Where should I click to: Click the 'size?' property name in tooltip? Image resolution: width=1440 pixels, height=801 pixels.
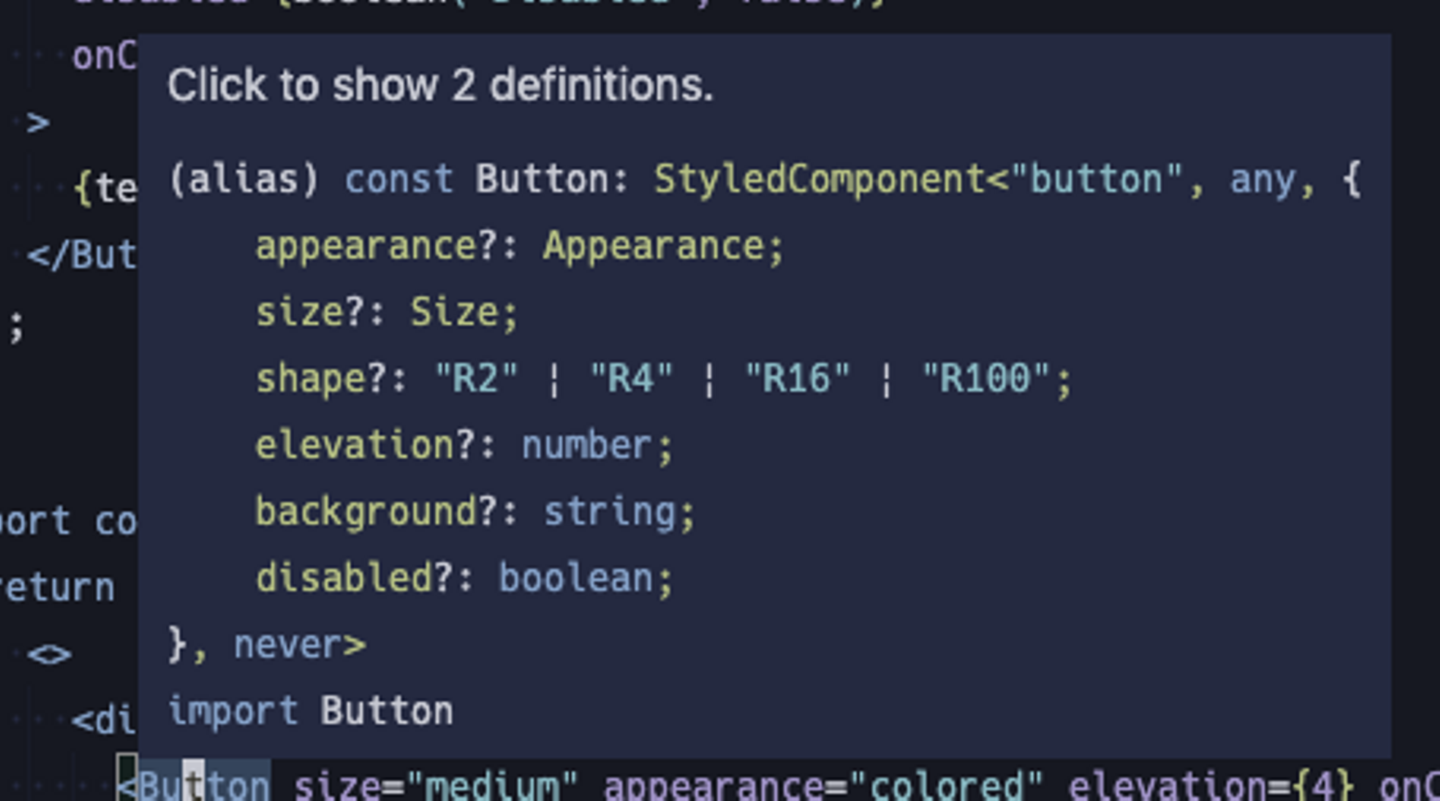[310, 312]
